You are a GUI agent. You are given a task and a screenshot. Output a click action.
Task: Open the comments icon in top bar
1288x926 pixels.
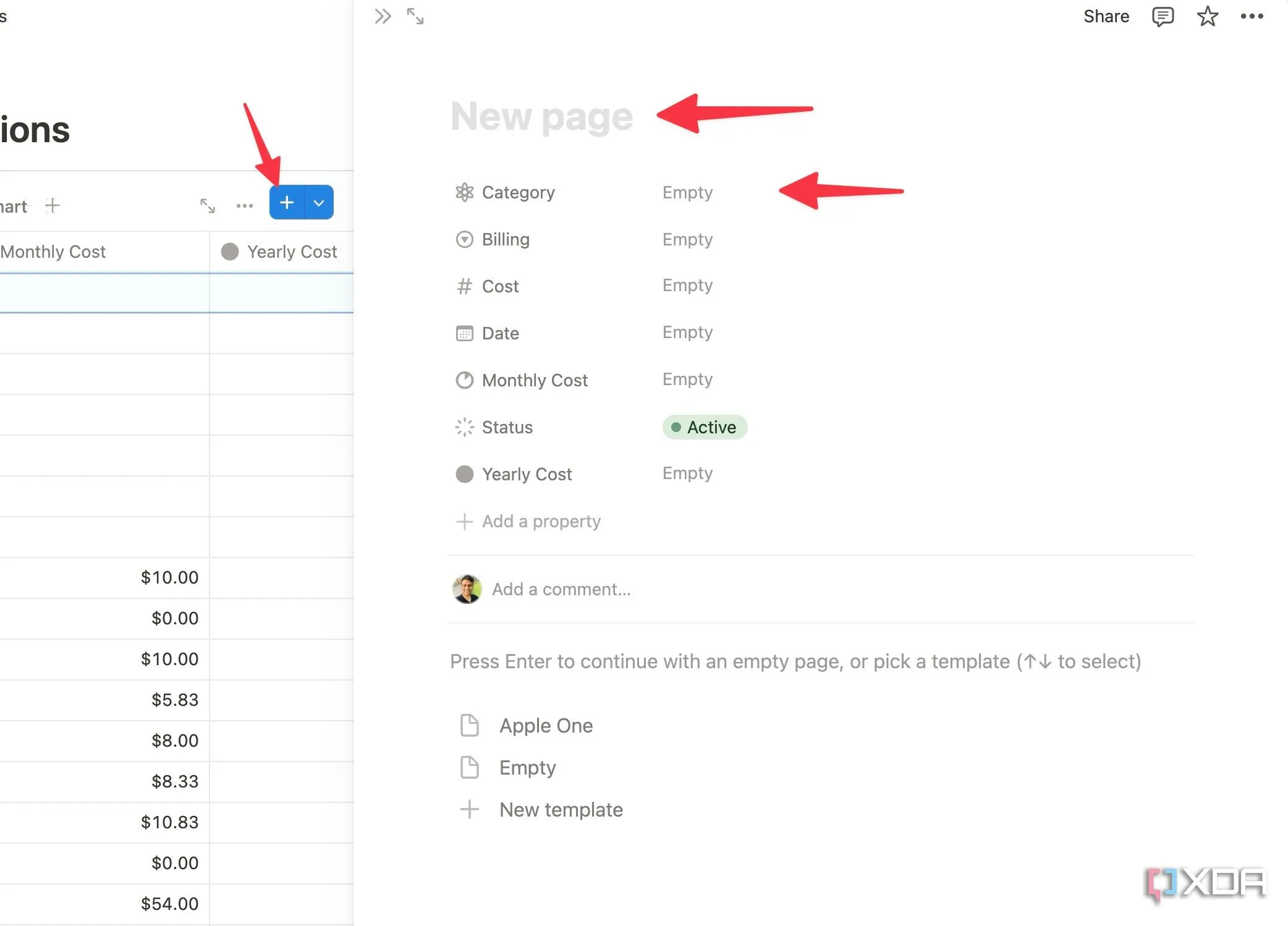[x=1163, y=16]
